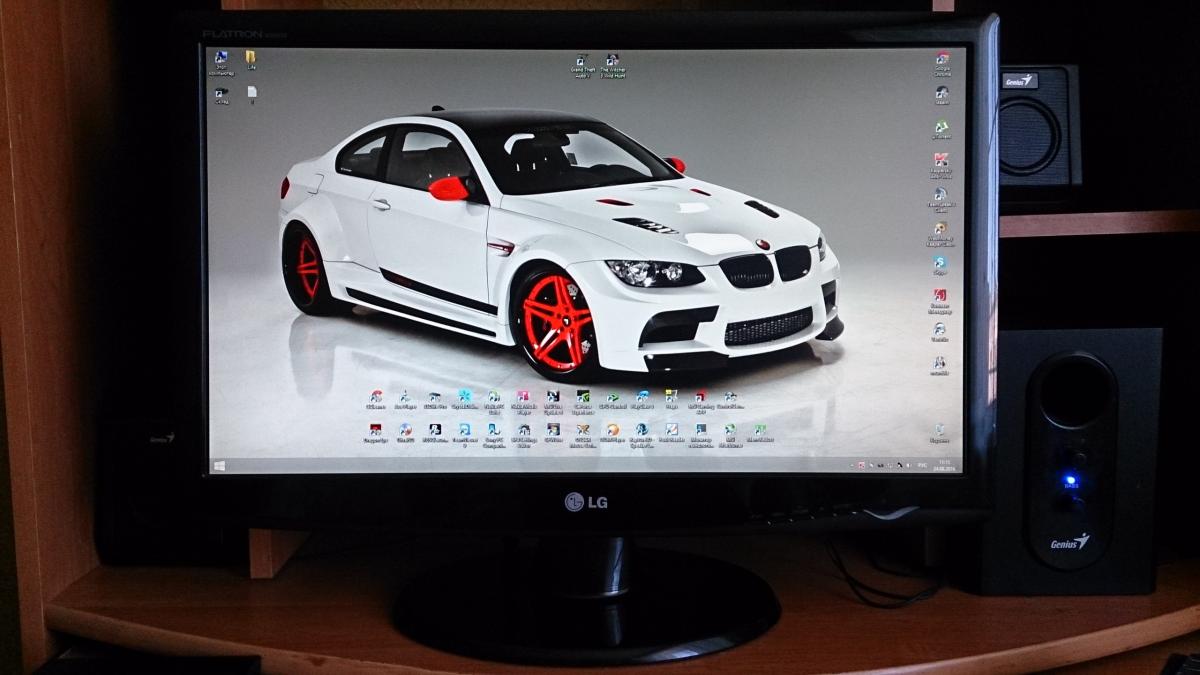Open the NVIDIA GeForce Experience shortcut
This screenshot has width=1200, height=675.
tap(582, 398)
